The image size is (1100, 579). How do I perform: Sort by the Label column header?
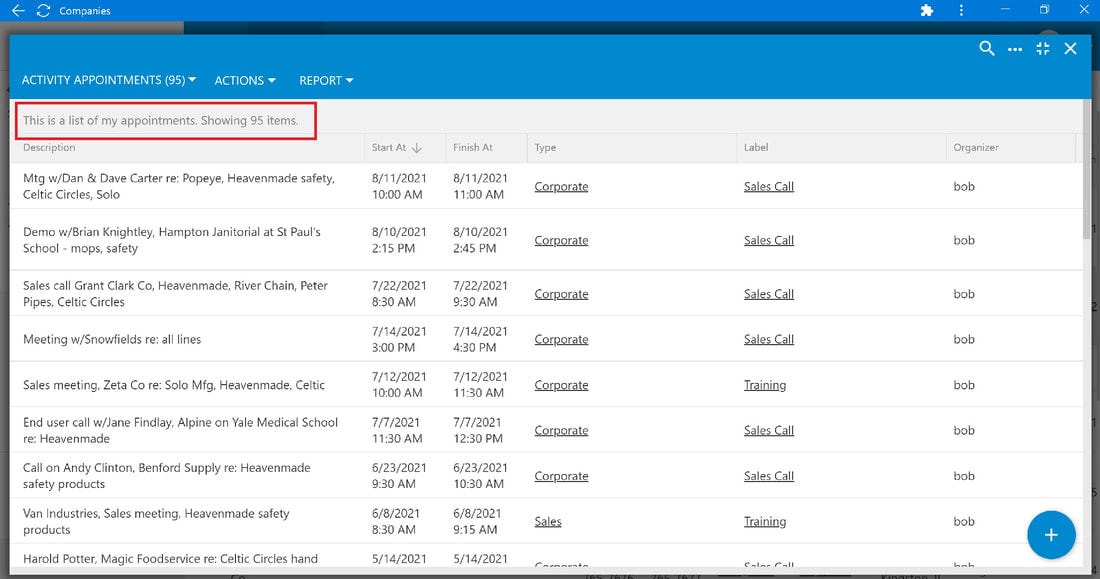(x=756, y=147)
